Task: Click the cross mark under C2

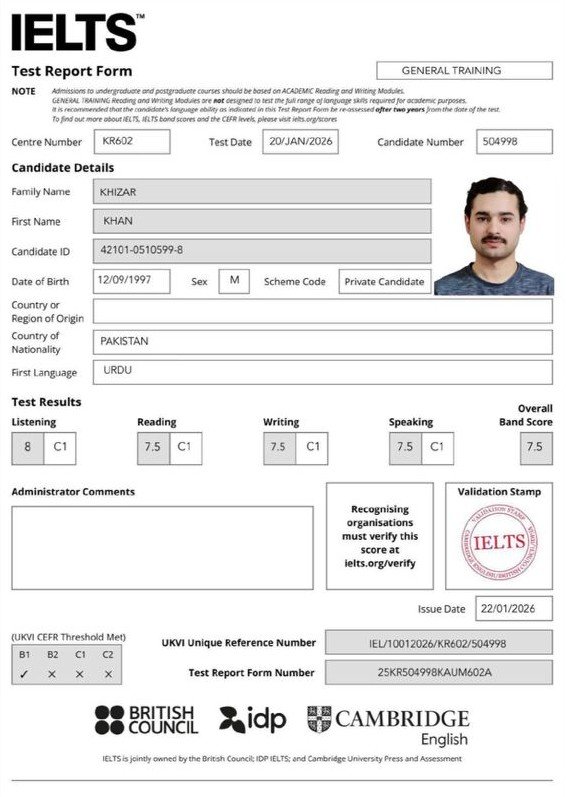Action: [x=108, y=675]
